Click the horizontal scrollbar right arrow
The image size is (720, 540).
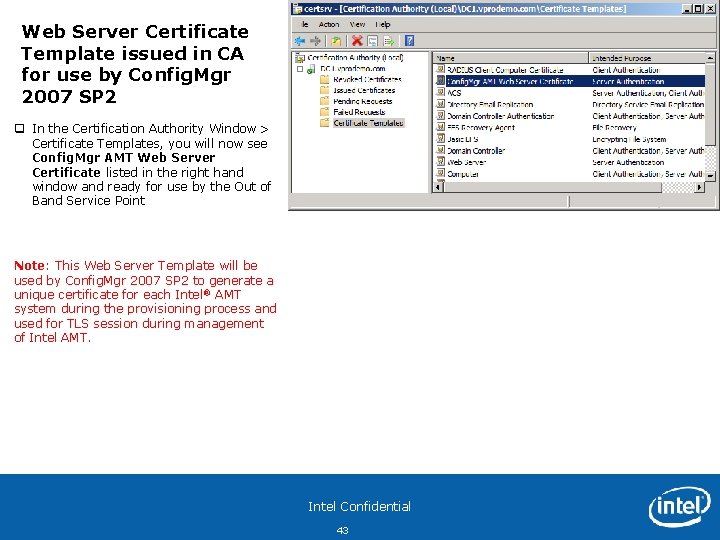(699, 187)
